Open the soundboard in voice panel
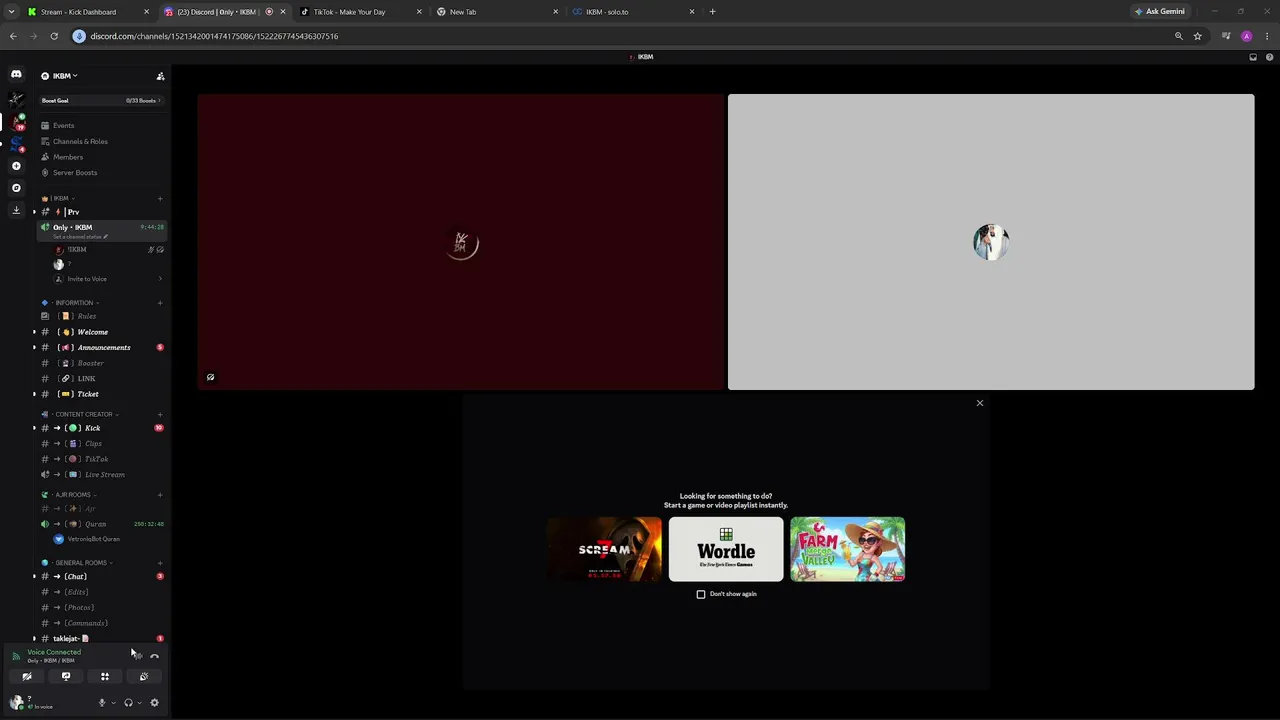 [143, 677]
